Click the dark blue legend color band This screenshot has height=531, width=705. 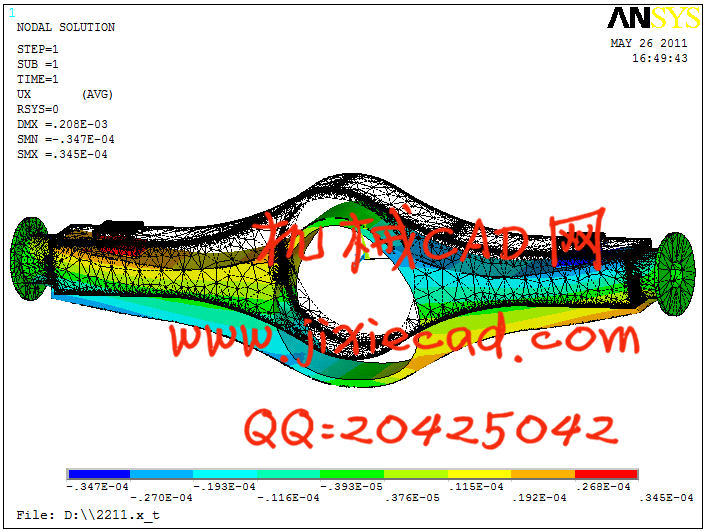[x=98, y=474]
